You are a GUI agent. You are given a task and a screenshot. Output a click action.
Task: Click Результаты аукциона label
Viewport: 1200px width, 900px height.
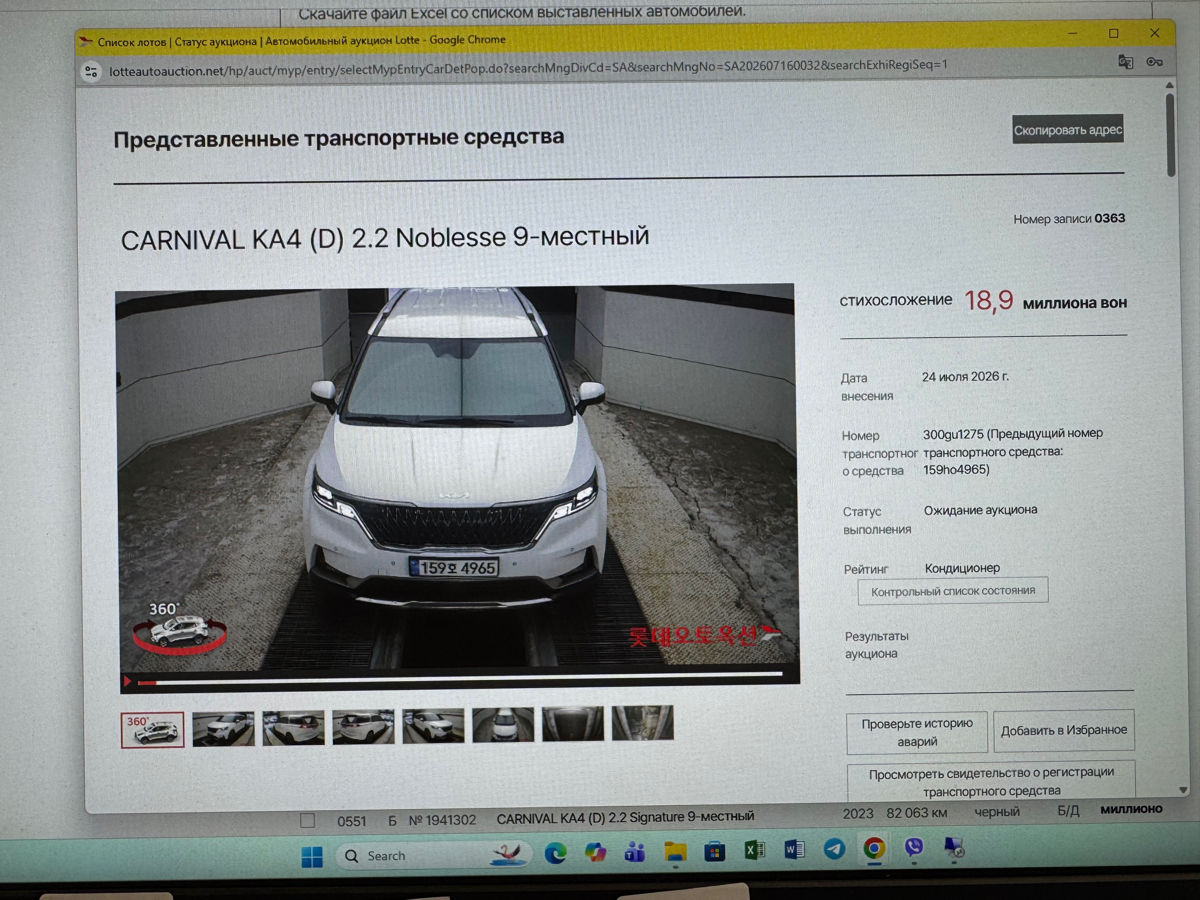pyautogui.click(x=876, y=644)
